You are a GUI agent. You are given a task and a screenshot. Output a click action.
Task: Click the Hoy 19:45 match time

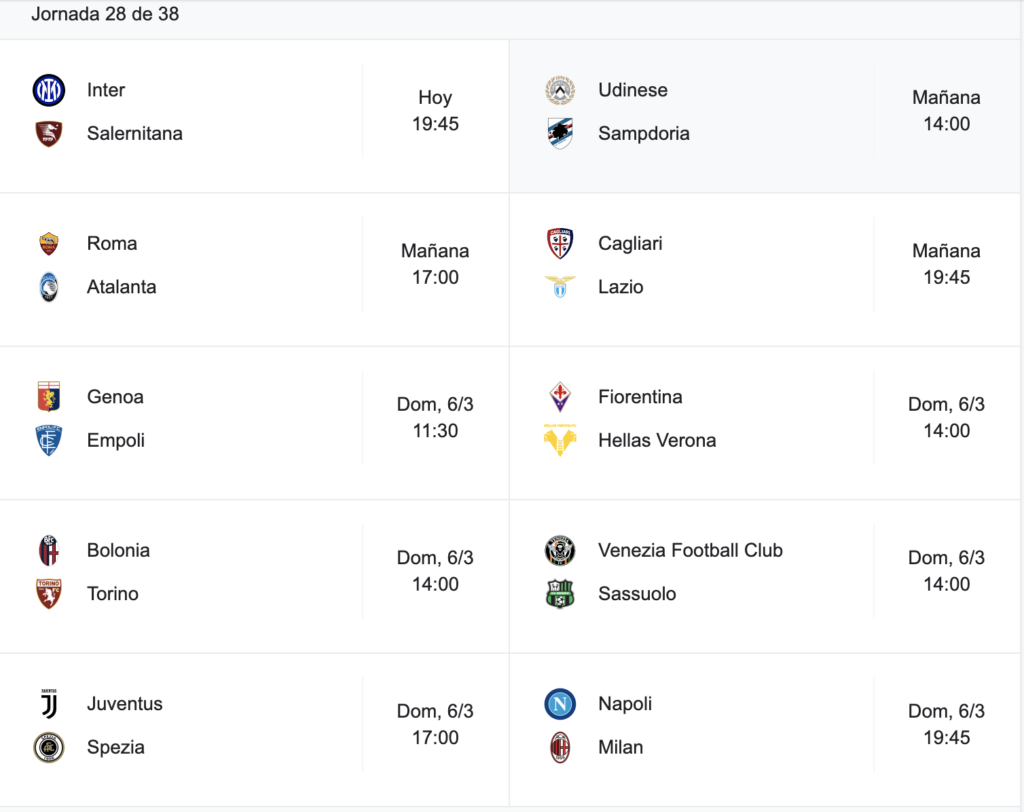click(x=436, y=110)
